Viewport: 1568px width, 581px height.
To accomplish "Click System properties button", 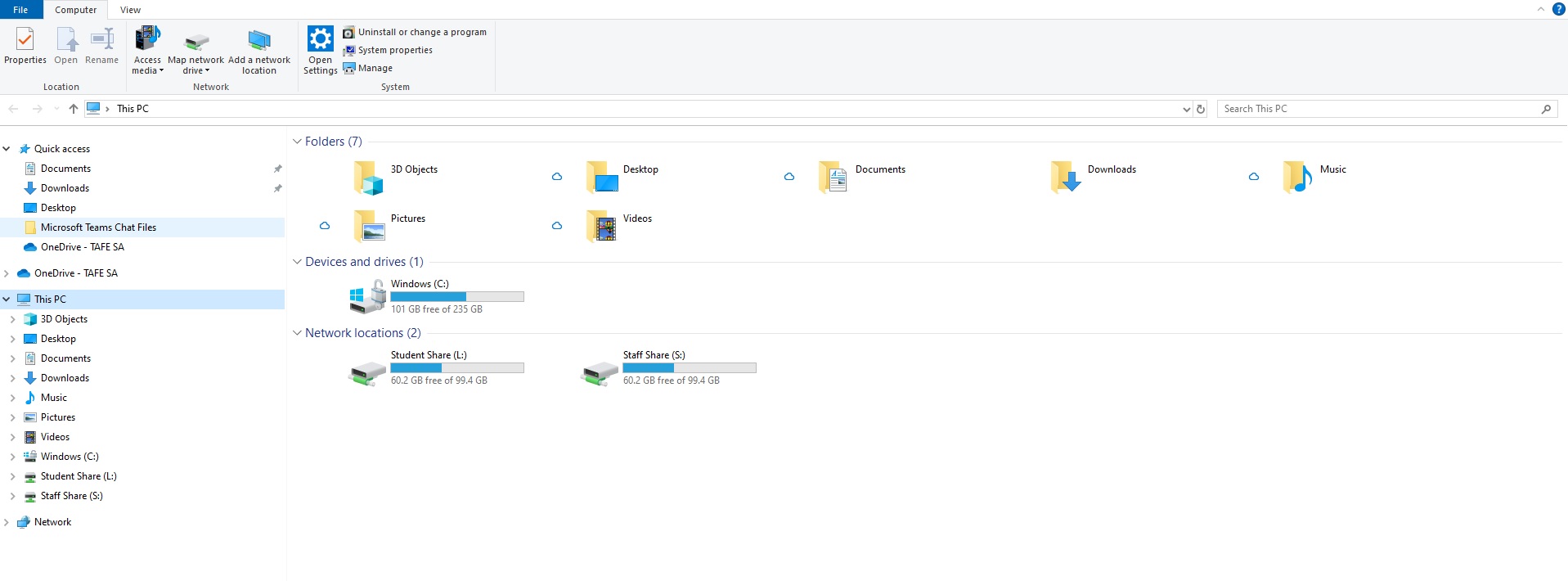I will coord(395,50).
